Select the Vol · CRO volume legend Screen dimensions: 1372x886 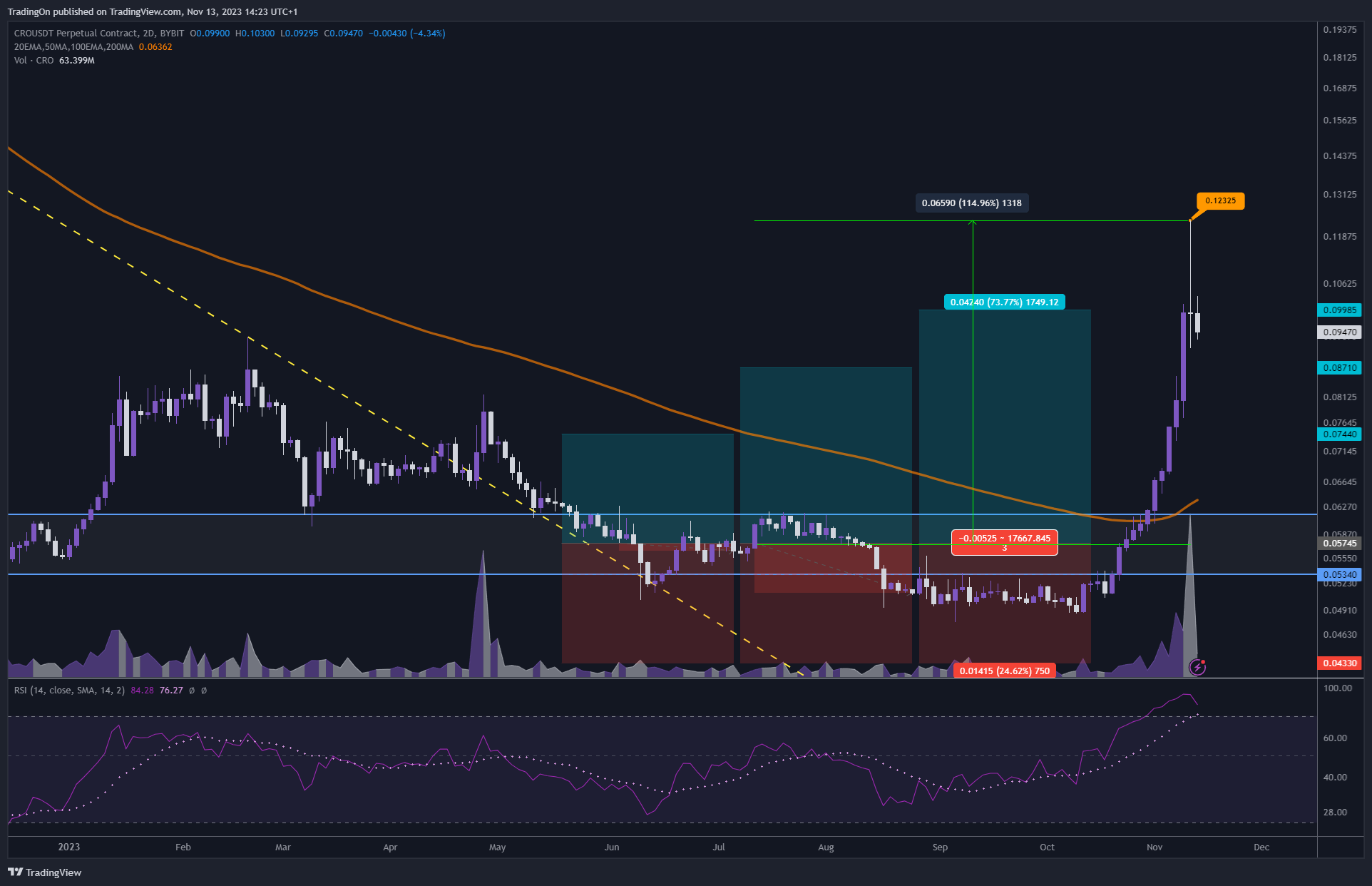click(34, 60)
